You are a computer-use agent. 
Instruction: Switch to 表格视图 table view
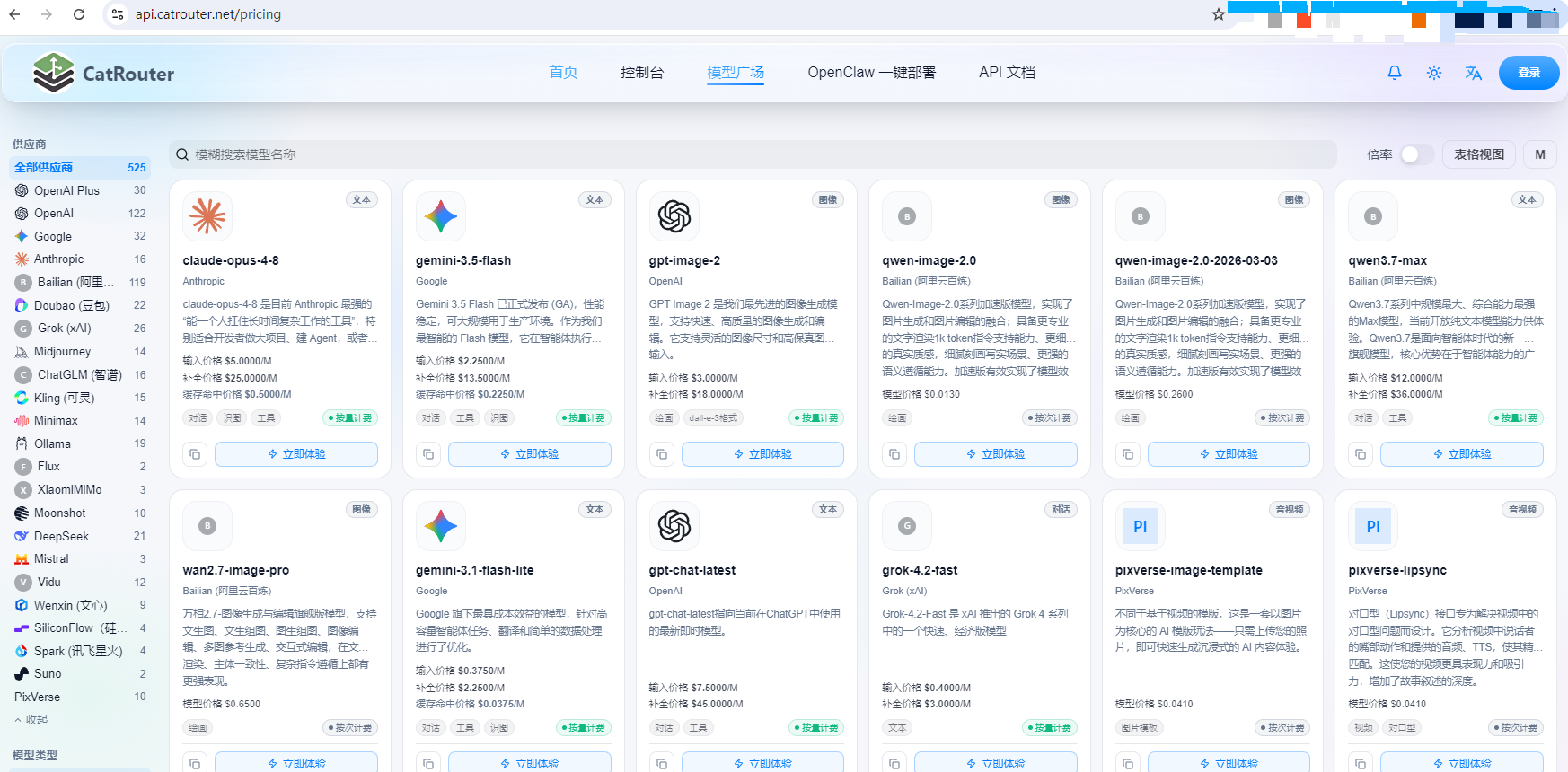1479,154
